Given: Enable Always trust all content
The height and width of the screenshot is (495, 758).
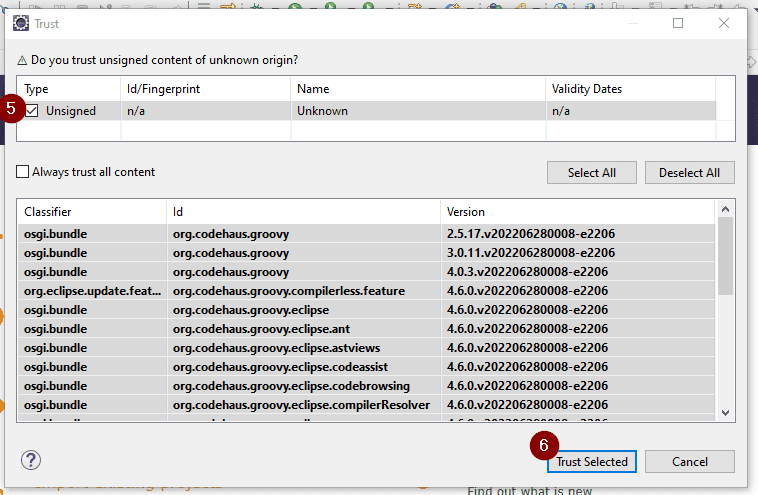Looking at the screenshot, I should pos(23,172).
